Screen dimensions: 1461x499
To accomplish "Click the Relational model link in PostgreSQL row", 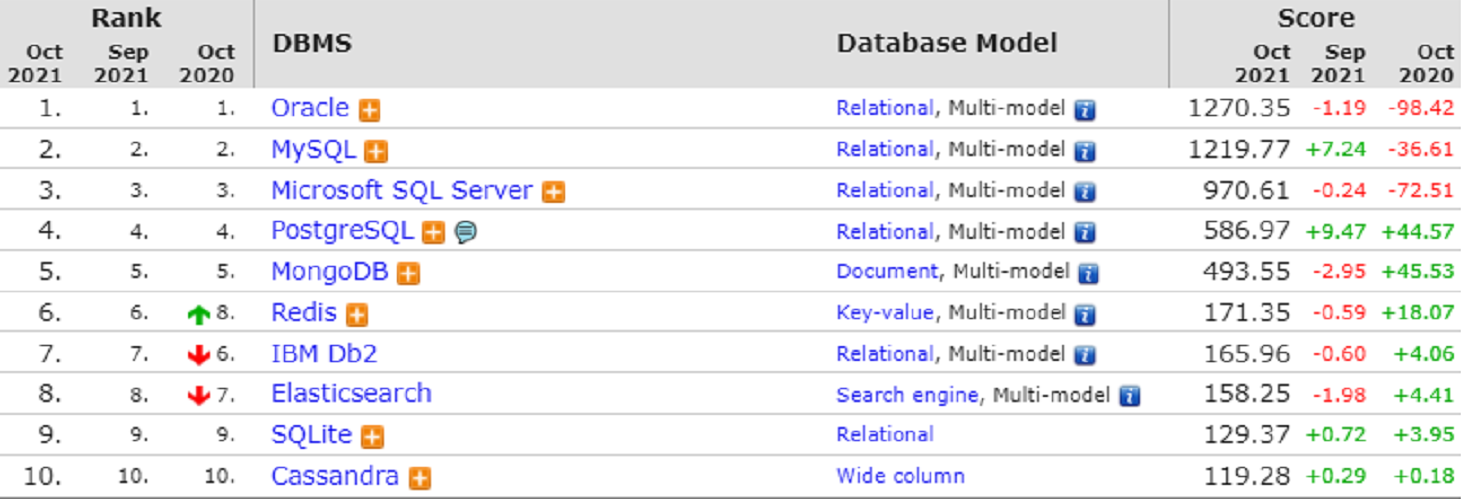I will [x=885, y=231].
